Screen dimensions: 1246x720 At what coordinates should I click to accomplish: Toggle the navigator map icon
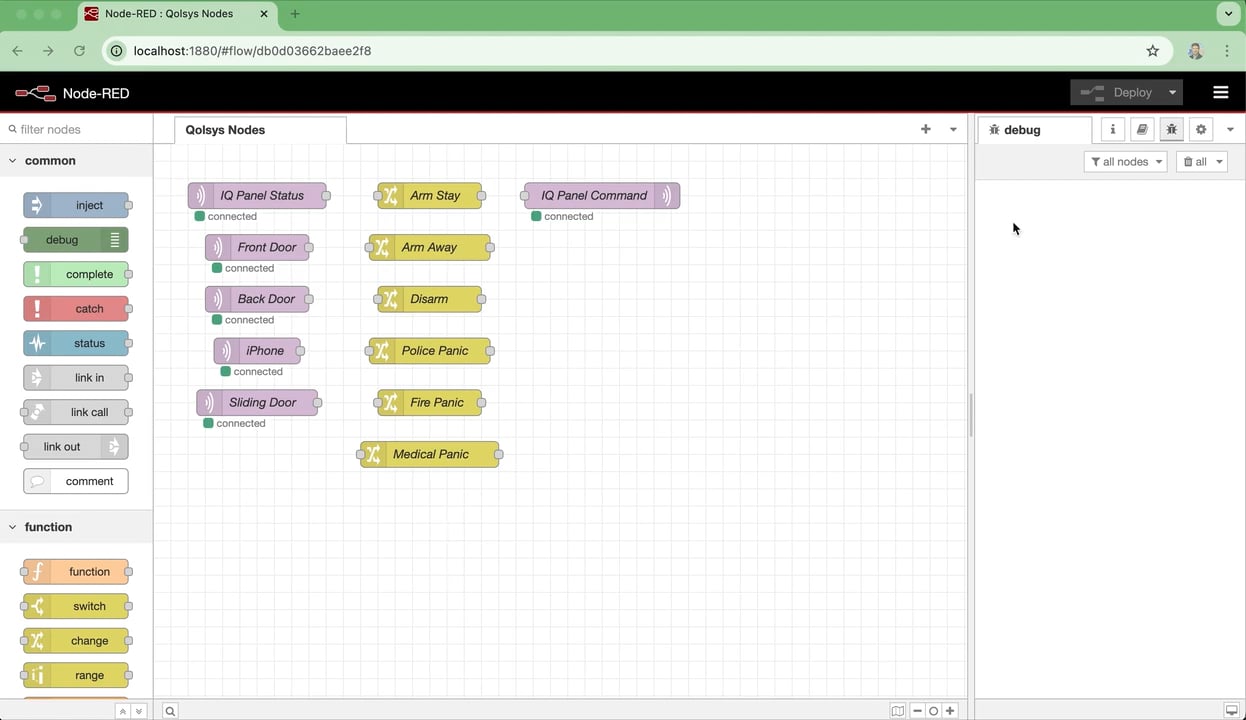pos(898,711)
